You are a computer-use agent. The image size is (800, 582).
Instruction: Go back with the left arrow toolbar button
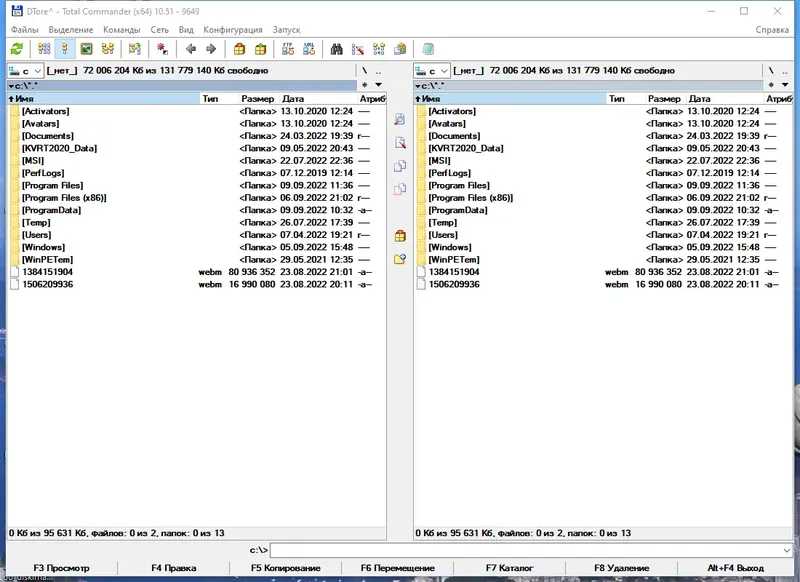(189, 46)
